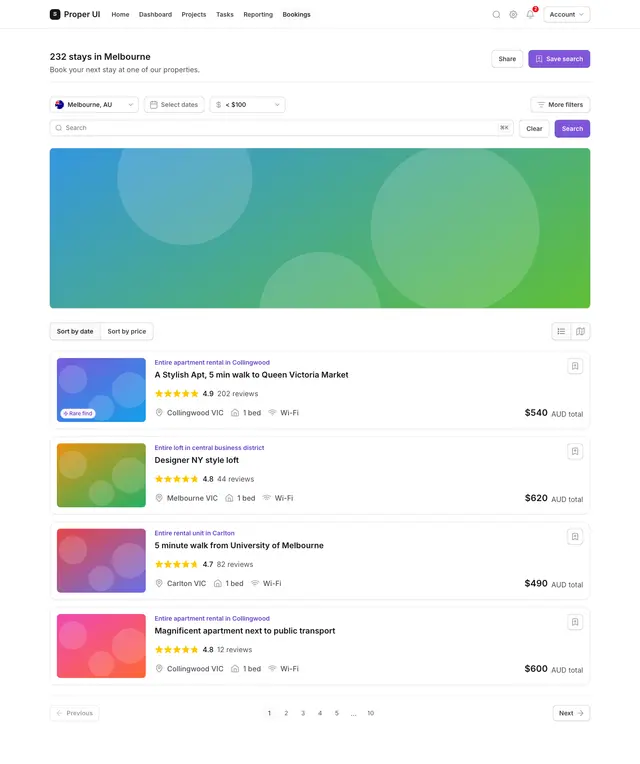Bookmark the University of Melbourne listing
Image resolution: width=640 pixels, height=764 pixels.
tap(575, 536)
